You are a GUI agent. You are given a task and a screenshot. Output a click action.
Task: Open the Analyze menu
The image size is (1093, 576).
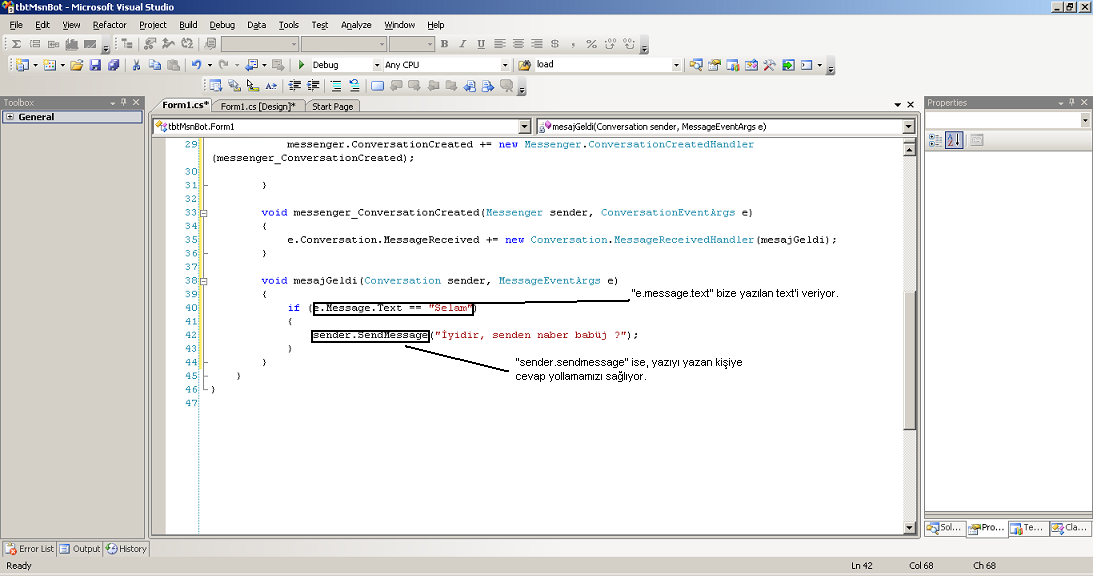click(356, 25)
